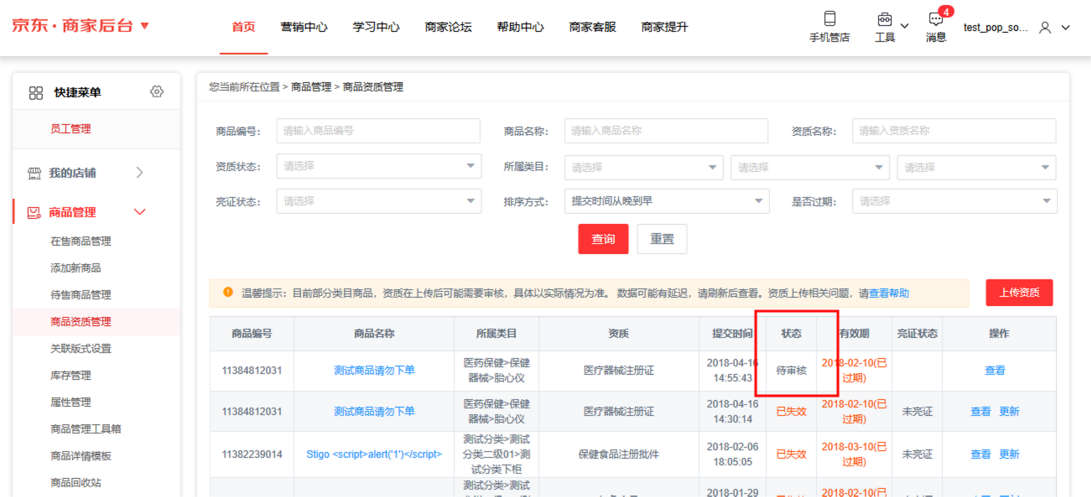
Task: Open the 工具 toolbox icon
Action: [x=884, y=20]
